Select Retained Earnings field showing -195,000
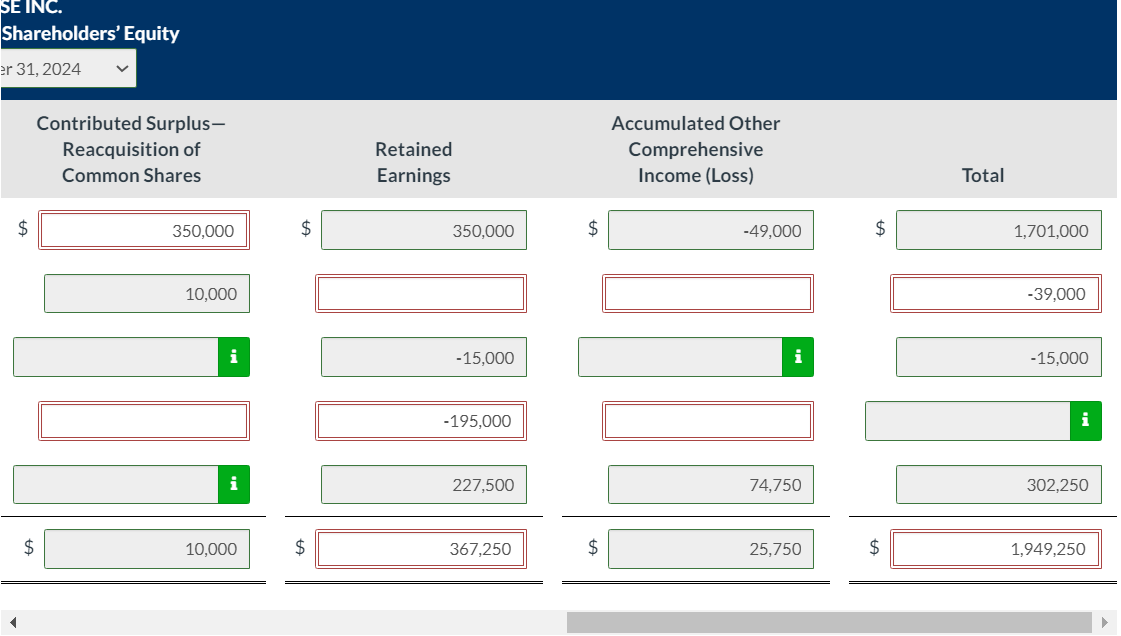The image size is (1121, 636). [421, 421]
